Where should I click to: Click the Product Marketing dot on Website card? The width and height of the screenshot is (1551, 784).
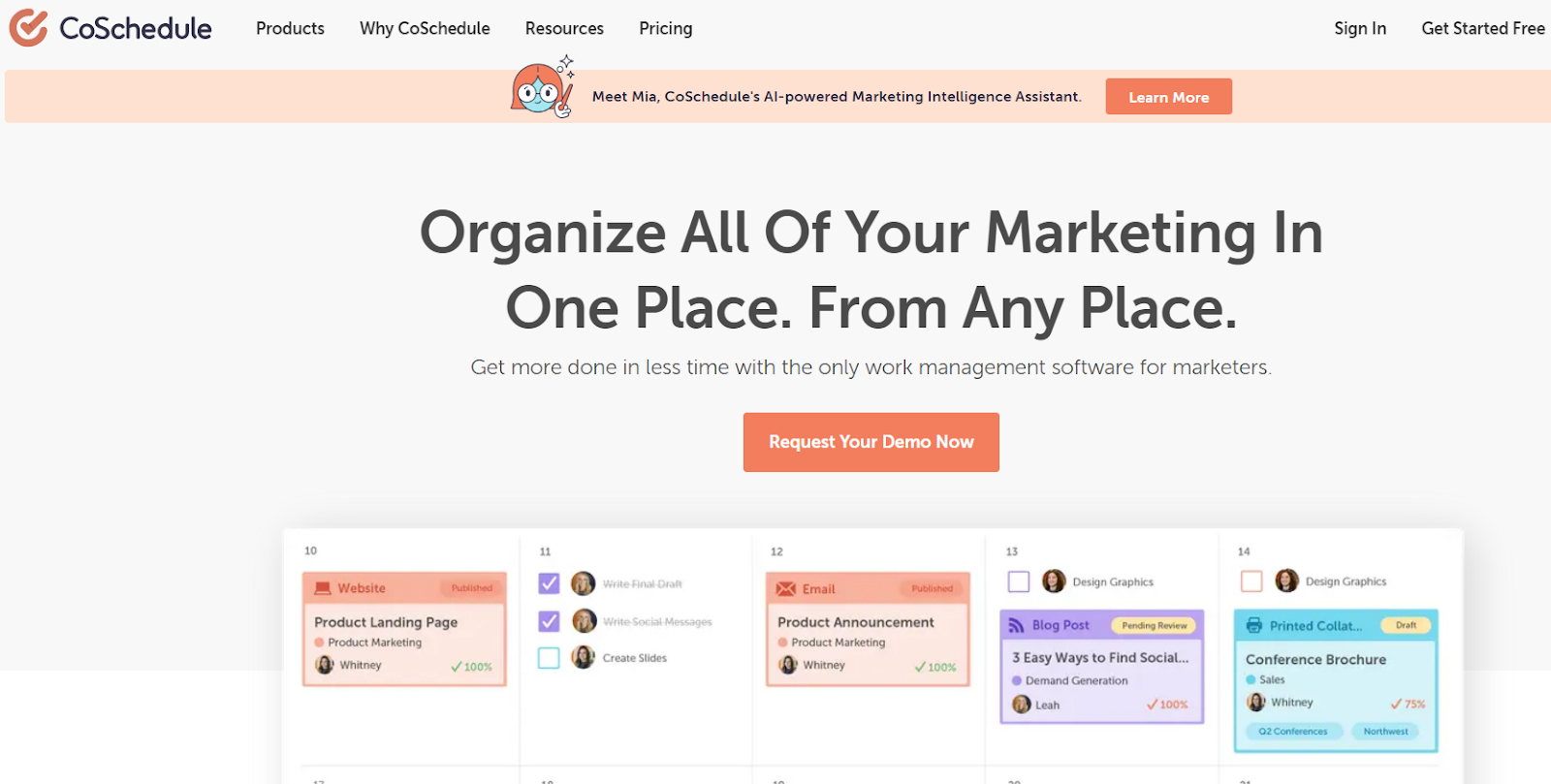coord(319,643)
